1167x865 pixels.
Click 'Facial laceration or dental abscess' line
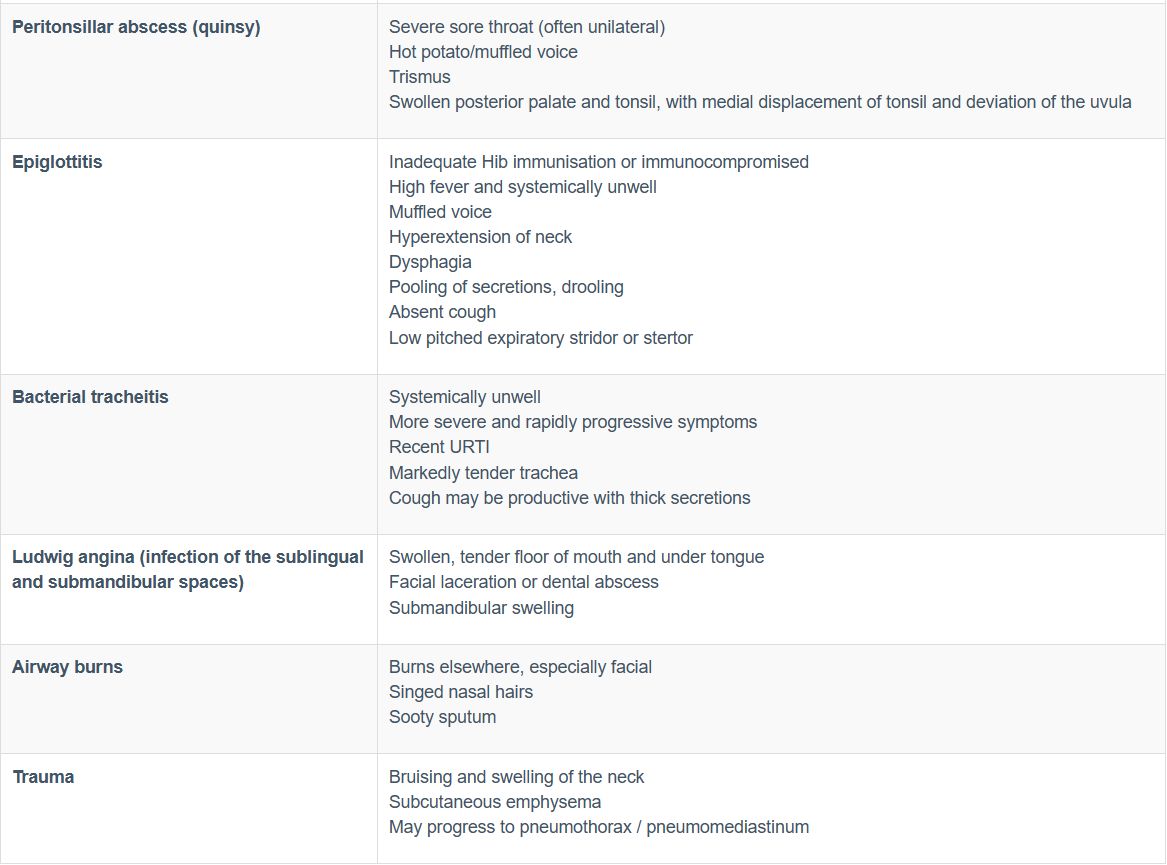pyautogui.click(x=523, y=582)
